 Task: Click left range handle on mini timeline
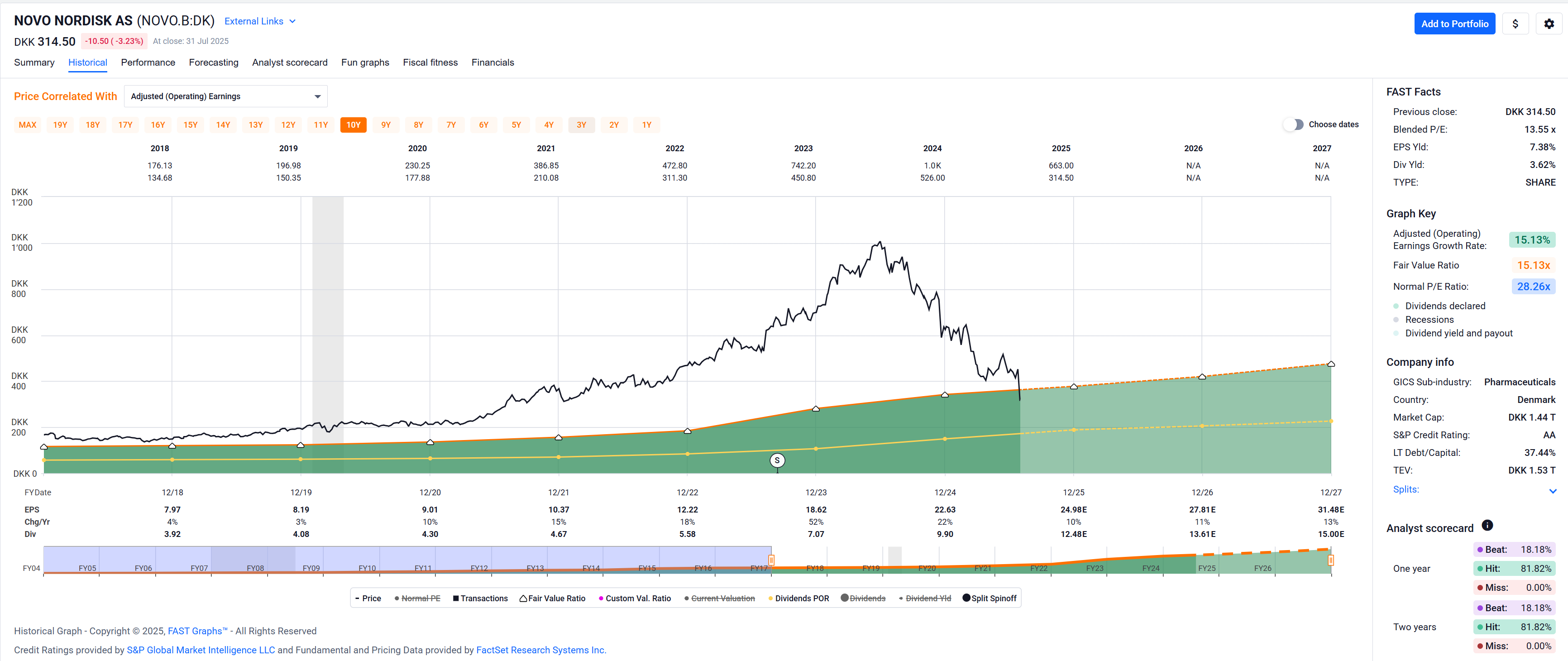pos(771,560)
